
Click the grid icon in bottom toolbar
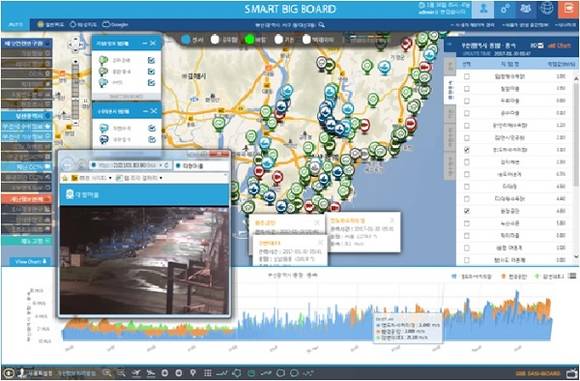coord(208,373)
